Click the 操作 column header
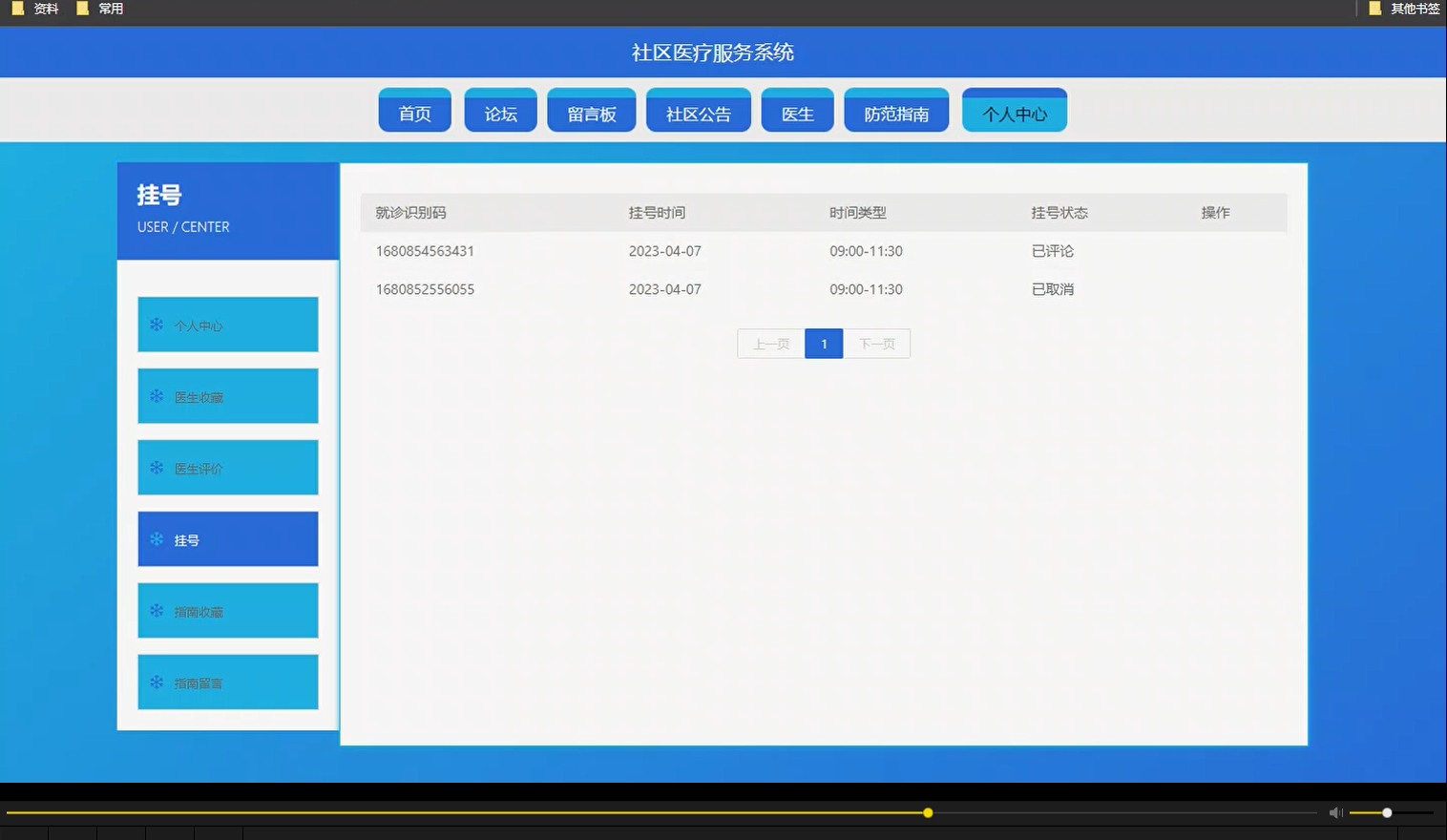This screenshot has width=1447, height=840. pos(1215,213)
